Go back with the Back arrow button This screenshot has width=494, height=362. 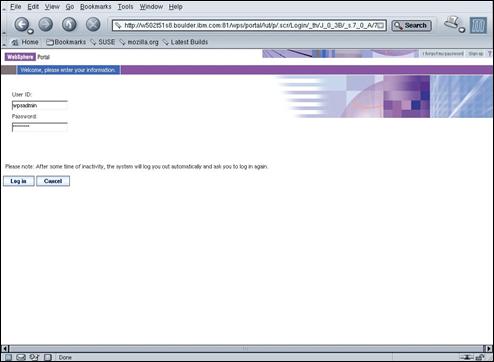pos(21,24)
